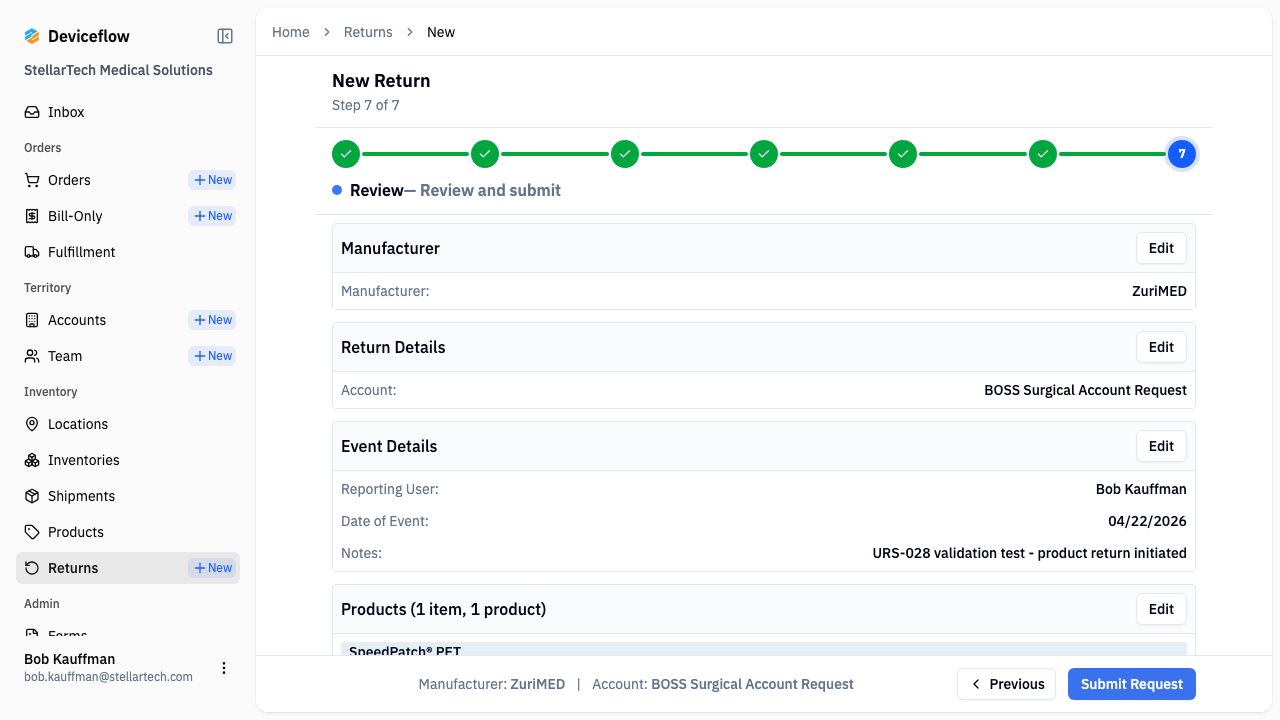Collapse the sidebar panel icon

[225, 36]
